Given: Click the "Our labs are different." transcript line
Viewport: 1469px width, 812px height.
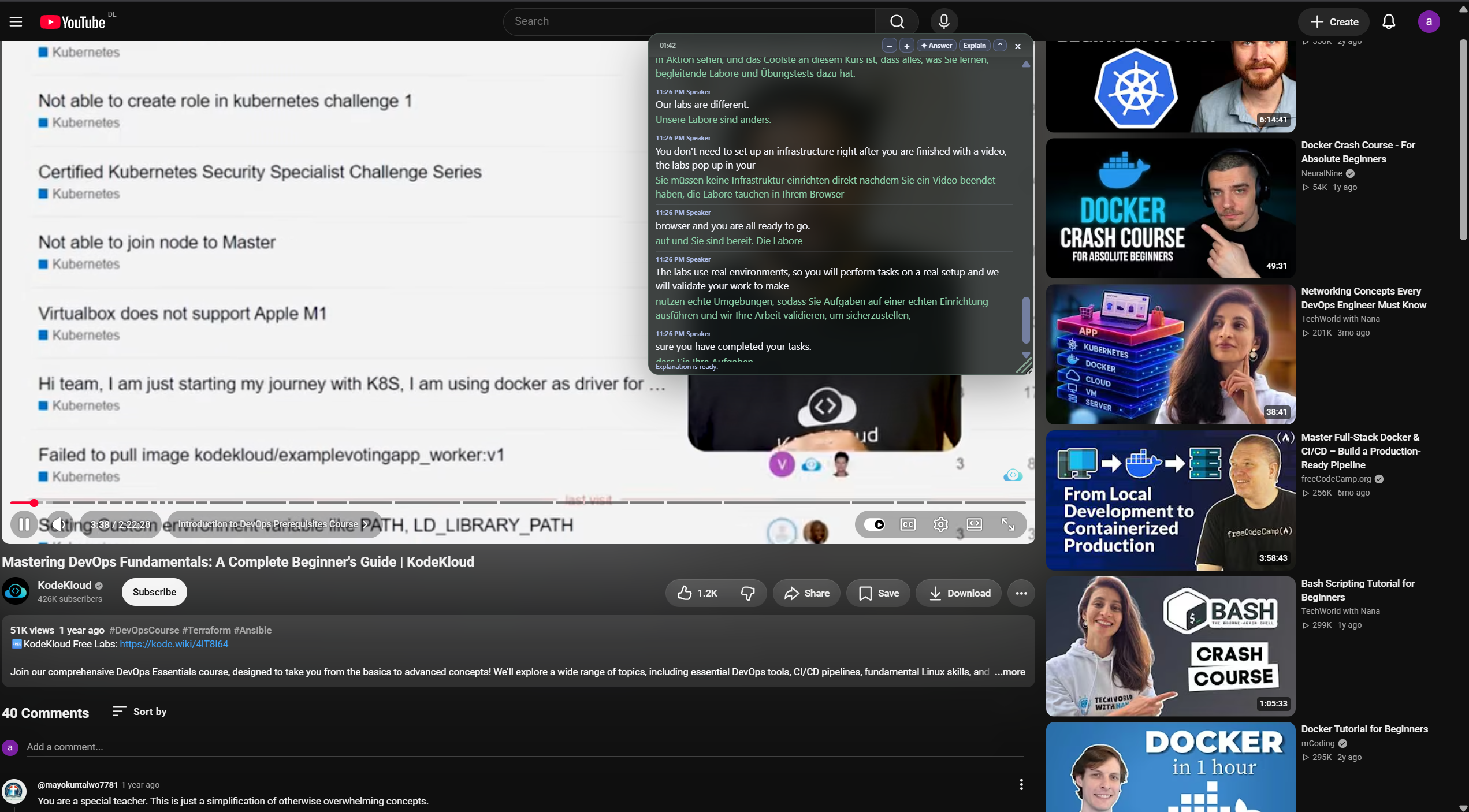Looking at the screenshot, I should click(x=702, y=105).
